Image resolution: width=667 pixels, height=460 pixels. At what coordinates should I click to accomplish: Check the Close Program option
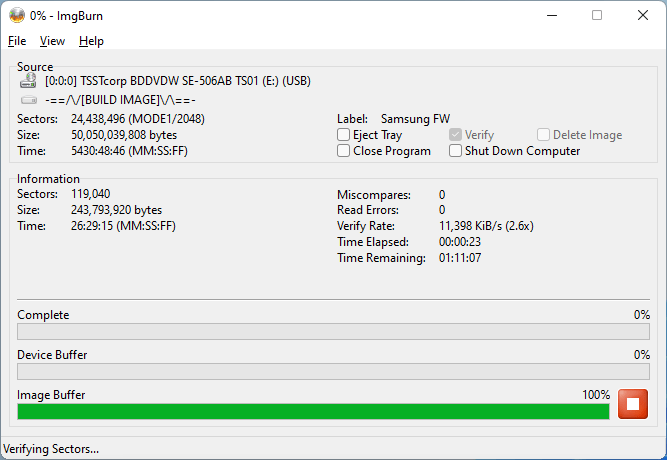344,151
